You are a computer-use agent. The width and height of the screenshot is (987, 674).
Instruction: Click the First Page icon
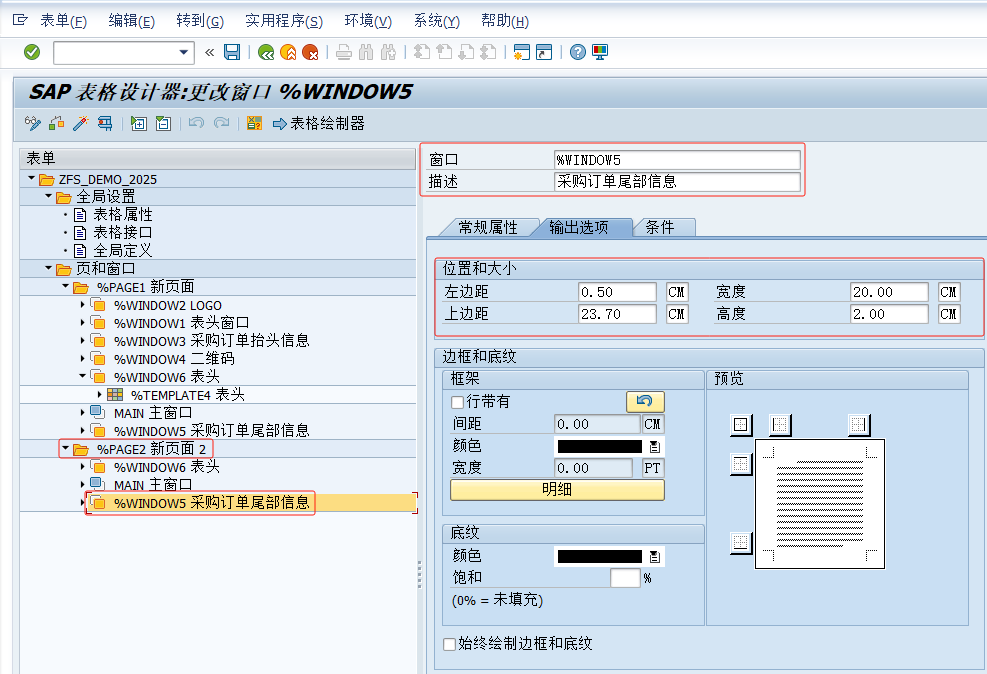pyautogui.click(x=422, y=52)
